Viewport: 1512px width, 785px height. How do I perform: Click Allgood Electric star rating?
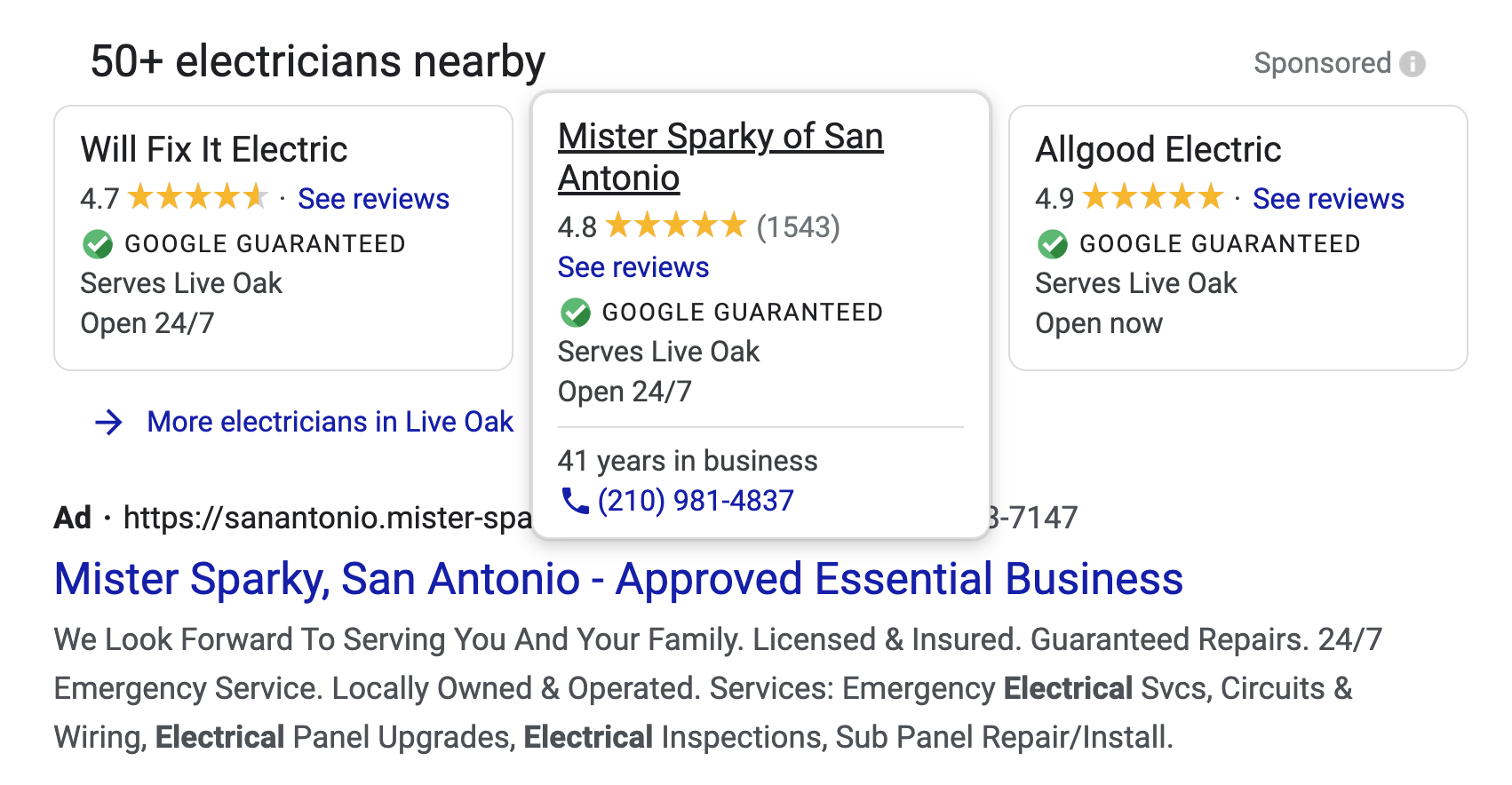(1152, 197)
